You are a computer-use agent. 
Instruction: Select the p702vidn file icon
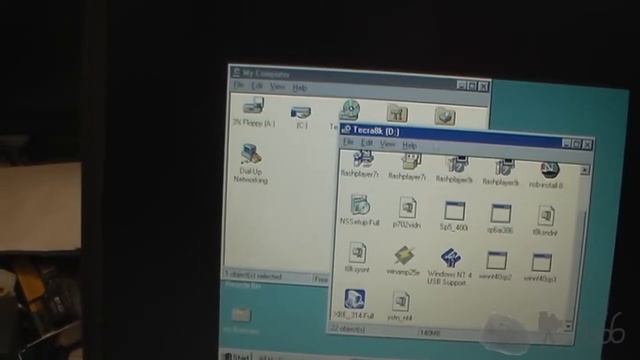pos(407,207)
